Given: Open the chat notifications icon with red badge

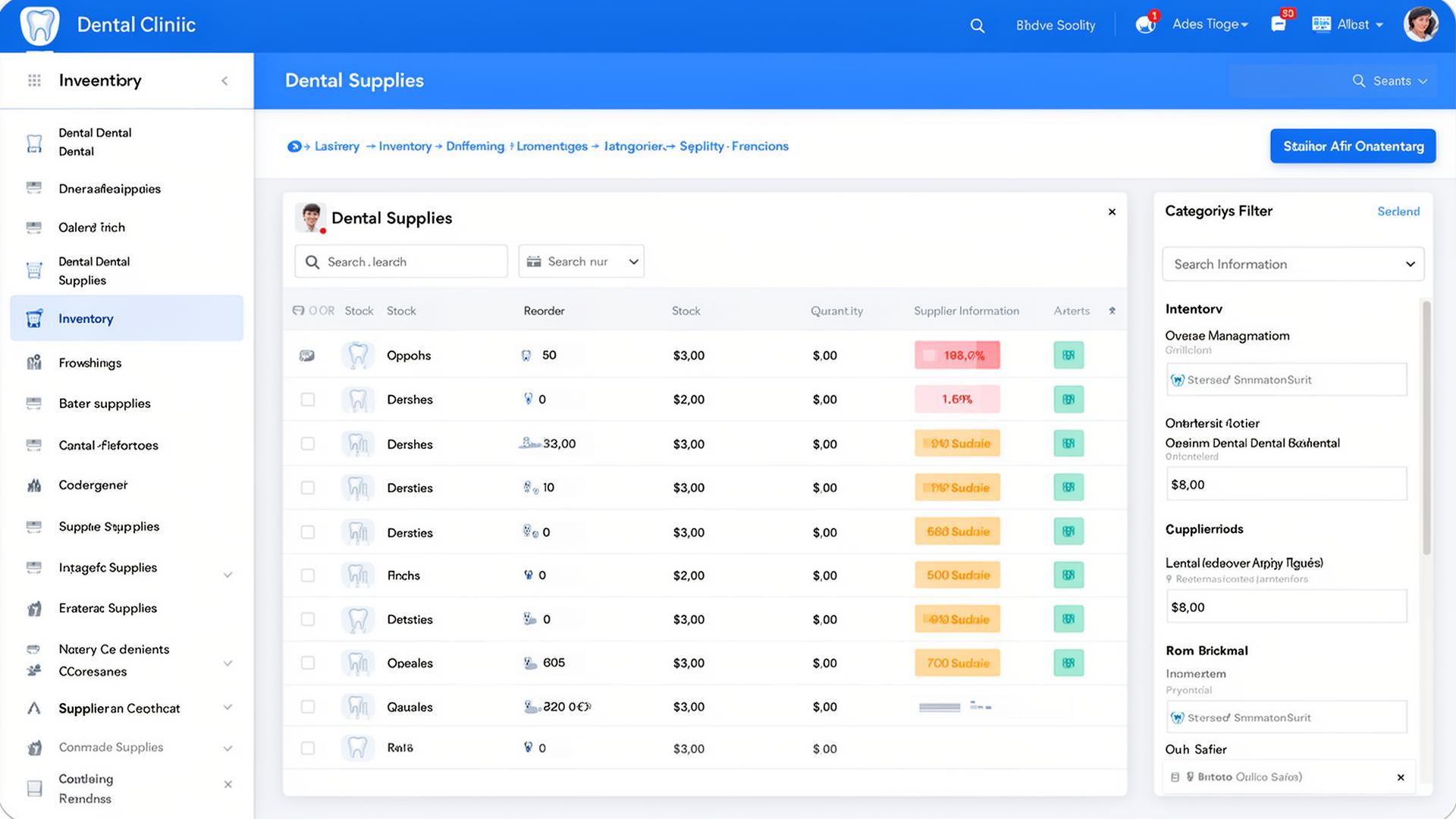Looking at the screenshot, I should (1146, 24).
